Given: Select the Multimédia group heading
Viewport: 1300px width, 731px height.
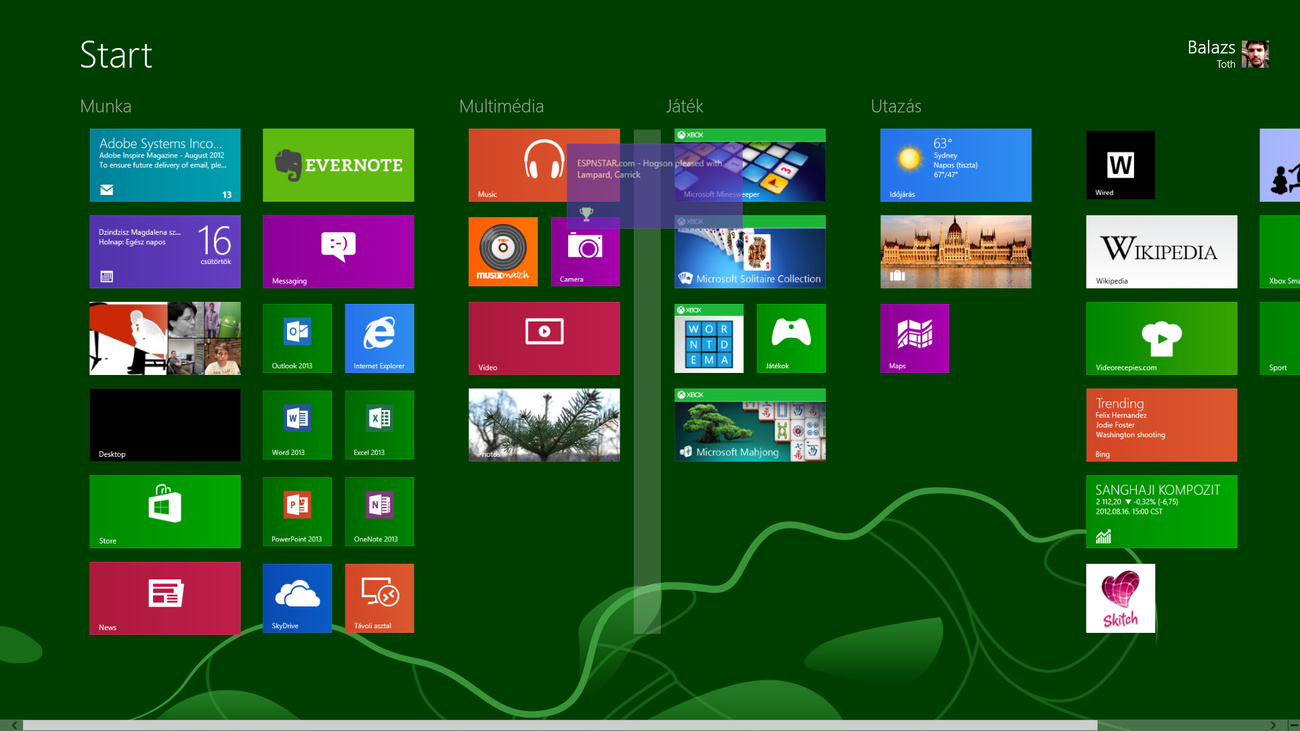Looking at the screenshot, I should (x=501, y=106).
